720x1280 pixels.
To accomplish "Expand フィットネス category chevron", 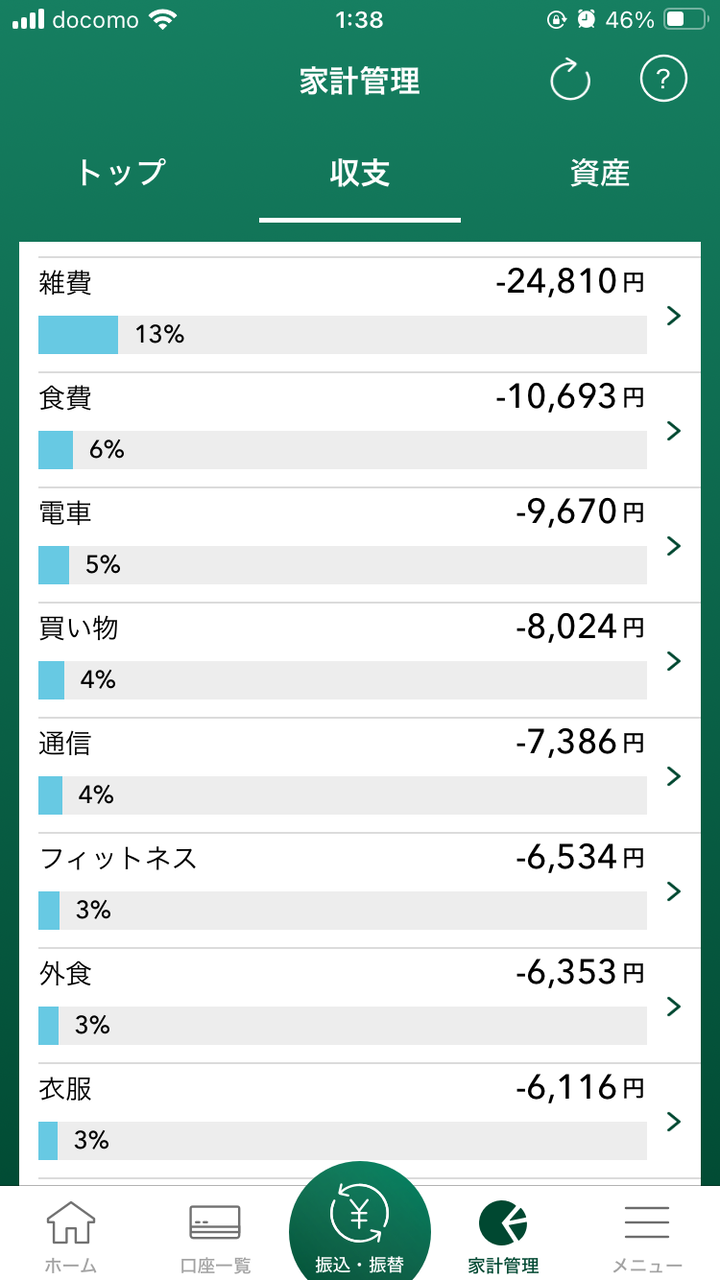I will click(673, 891).
